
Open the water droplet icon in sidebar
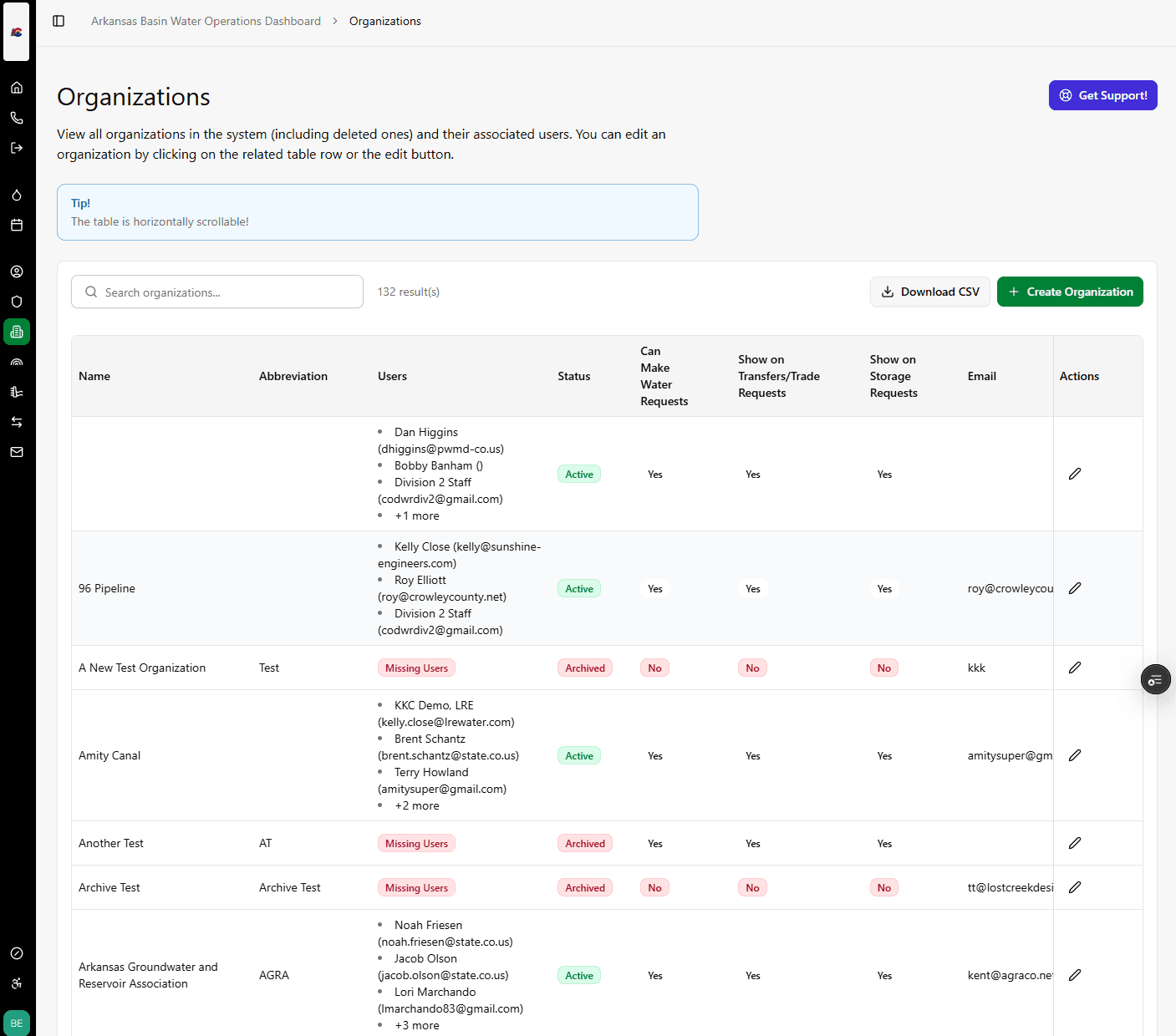[17, 195]
